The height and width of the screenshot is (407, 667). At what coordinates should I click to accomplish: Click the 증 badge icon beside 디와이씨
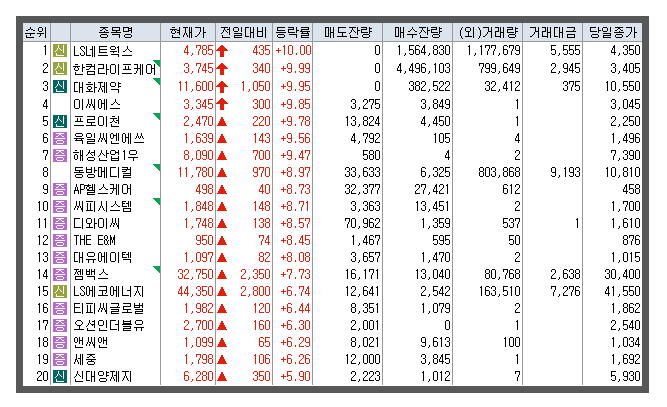[x=60, y=223]
